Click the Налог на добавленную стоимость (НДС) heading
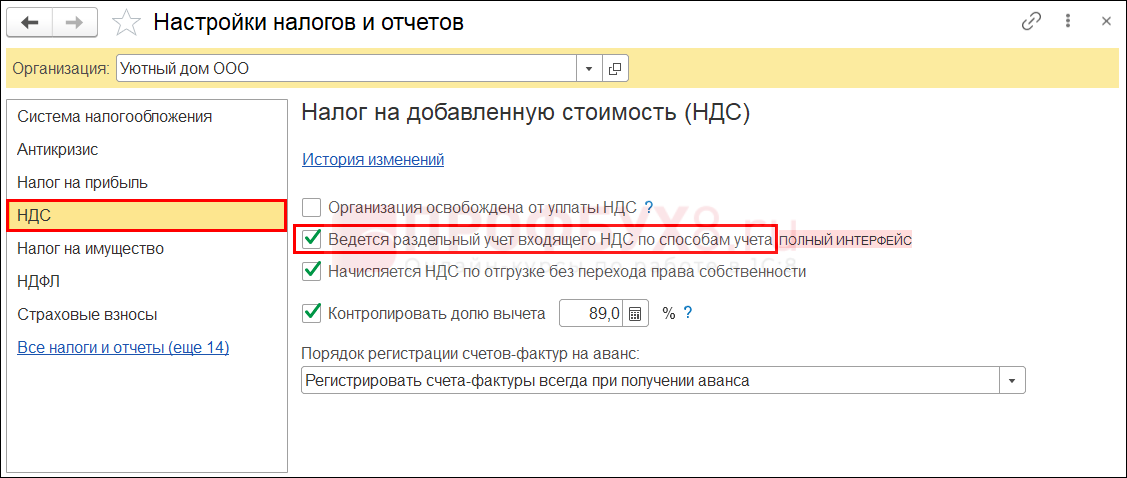The width and height of the screenshot is (1127, 478). (526, 114)
